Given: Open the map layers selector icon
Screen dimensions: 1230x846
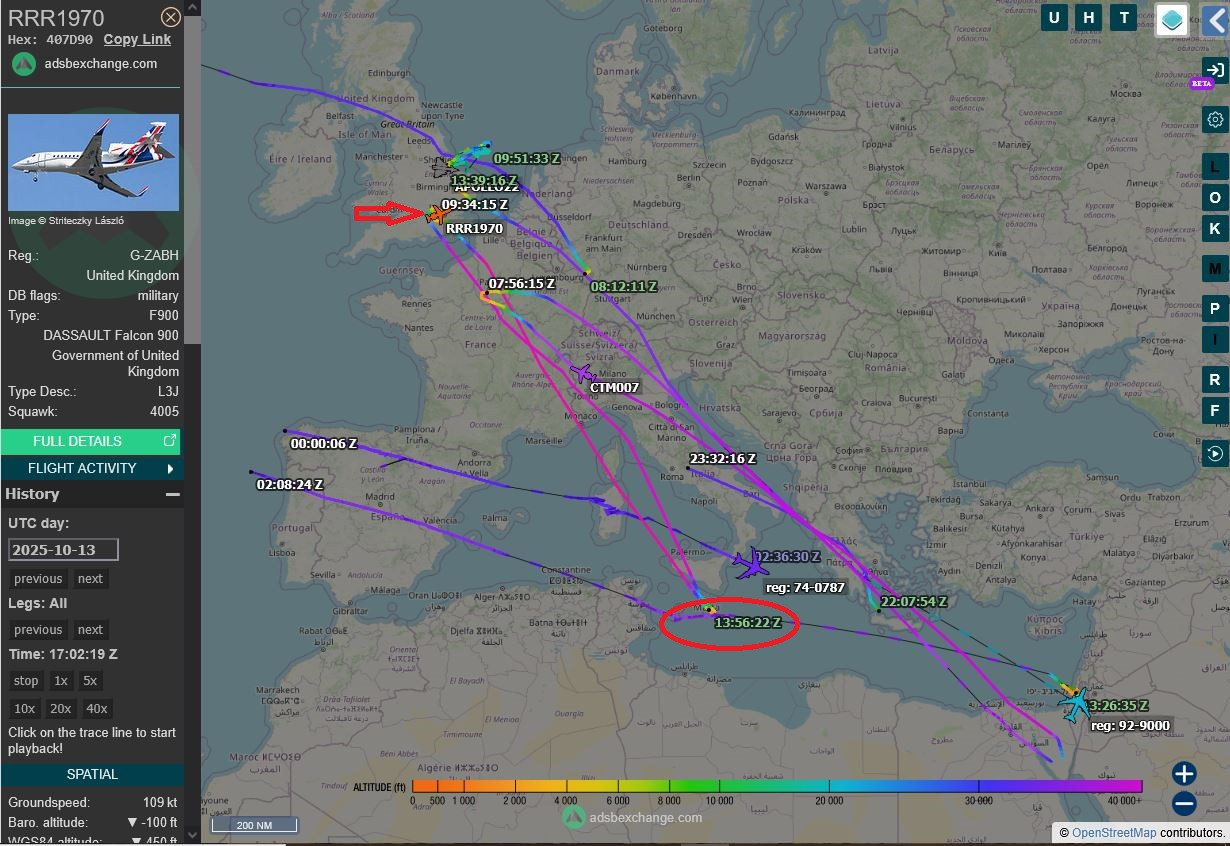Looking at the screenshot, I should tap(1172, 19).
